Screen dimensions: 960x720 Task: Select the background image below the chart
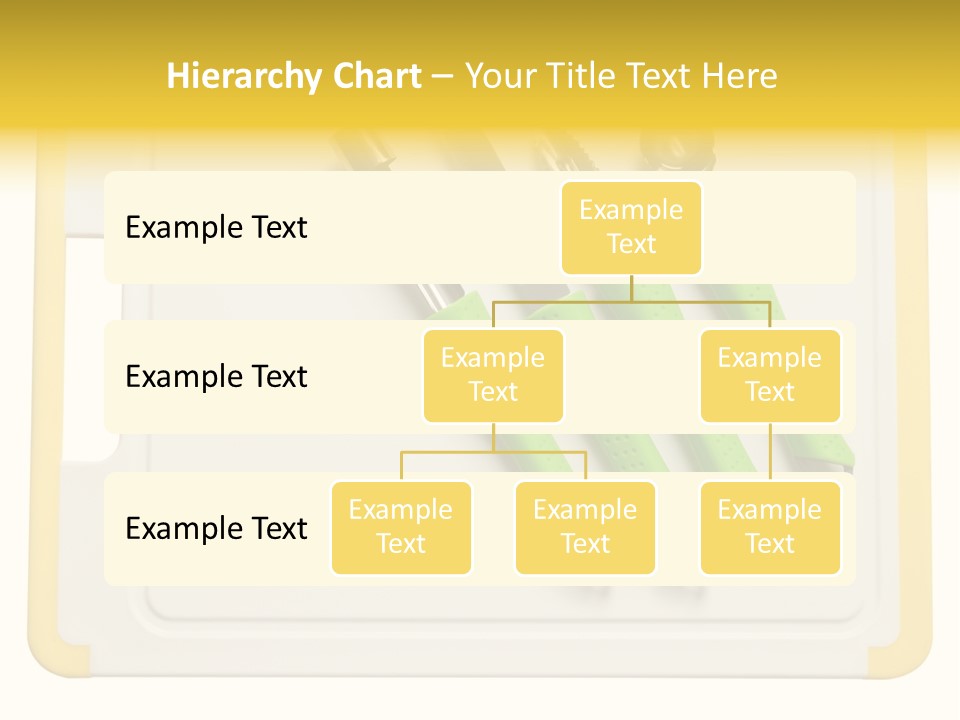tap(480, 630)
